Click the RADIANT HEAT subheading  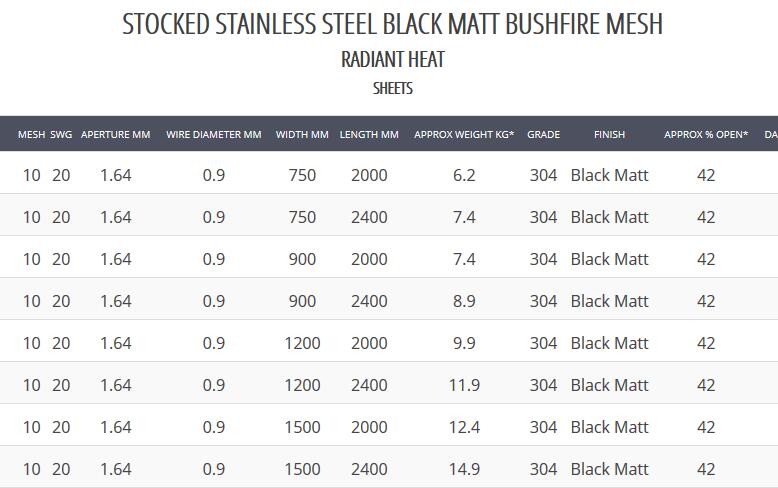392,60
